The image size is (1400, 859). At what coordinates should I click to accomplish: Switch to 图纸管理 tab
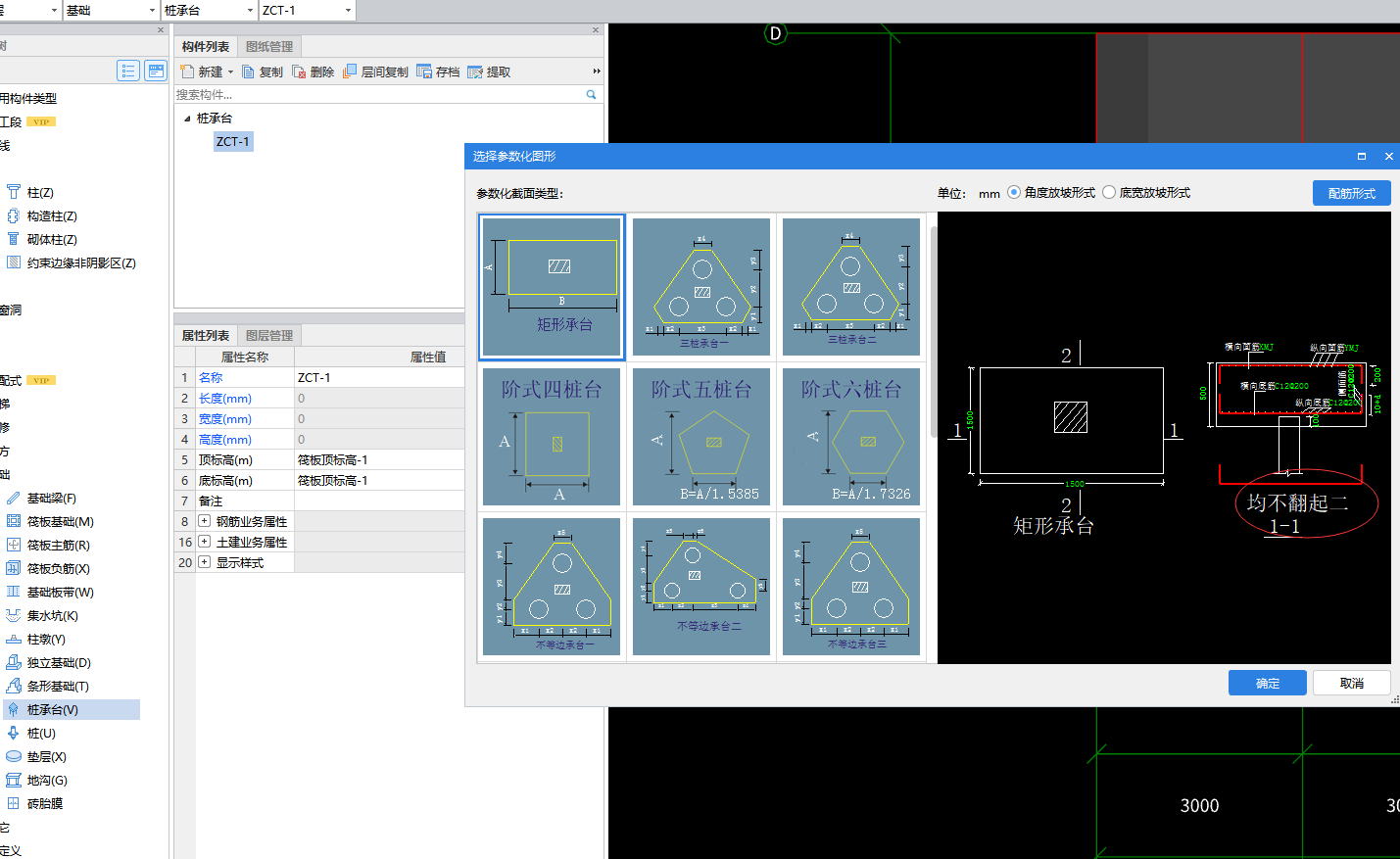pyautogui.click(x=269, y=47)
